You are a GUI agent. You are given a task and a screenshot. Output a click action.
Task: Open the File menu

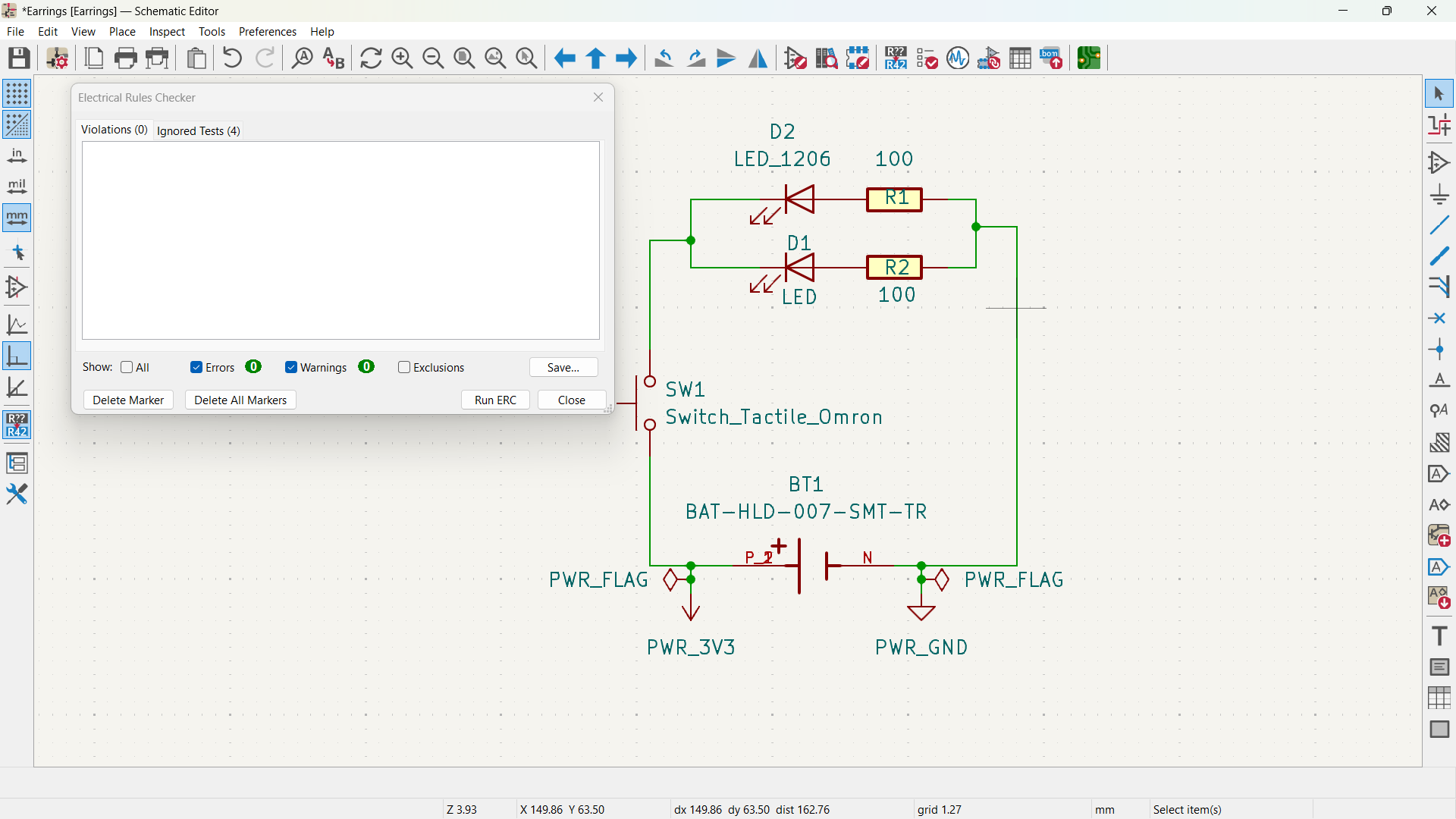coord(15,32)
